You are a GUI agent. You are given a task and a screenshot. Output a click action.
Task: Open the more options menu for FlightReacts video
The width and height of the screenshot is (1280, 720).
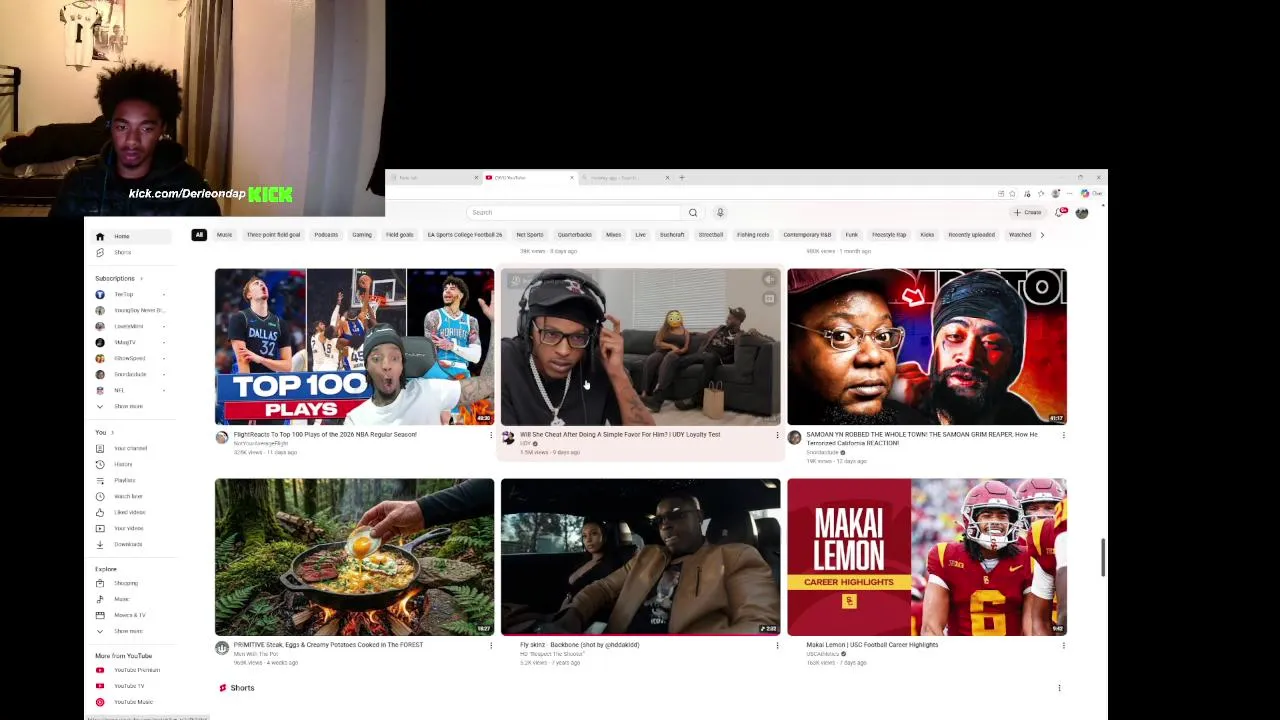point(491,435)
